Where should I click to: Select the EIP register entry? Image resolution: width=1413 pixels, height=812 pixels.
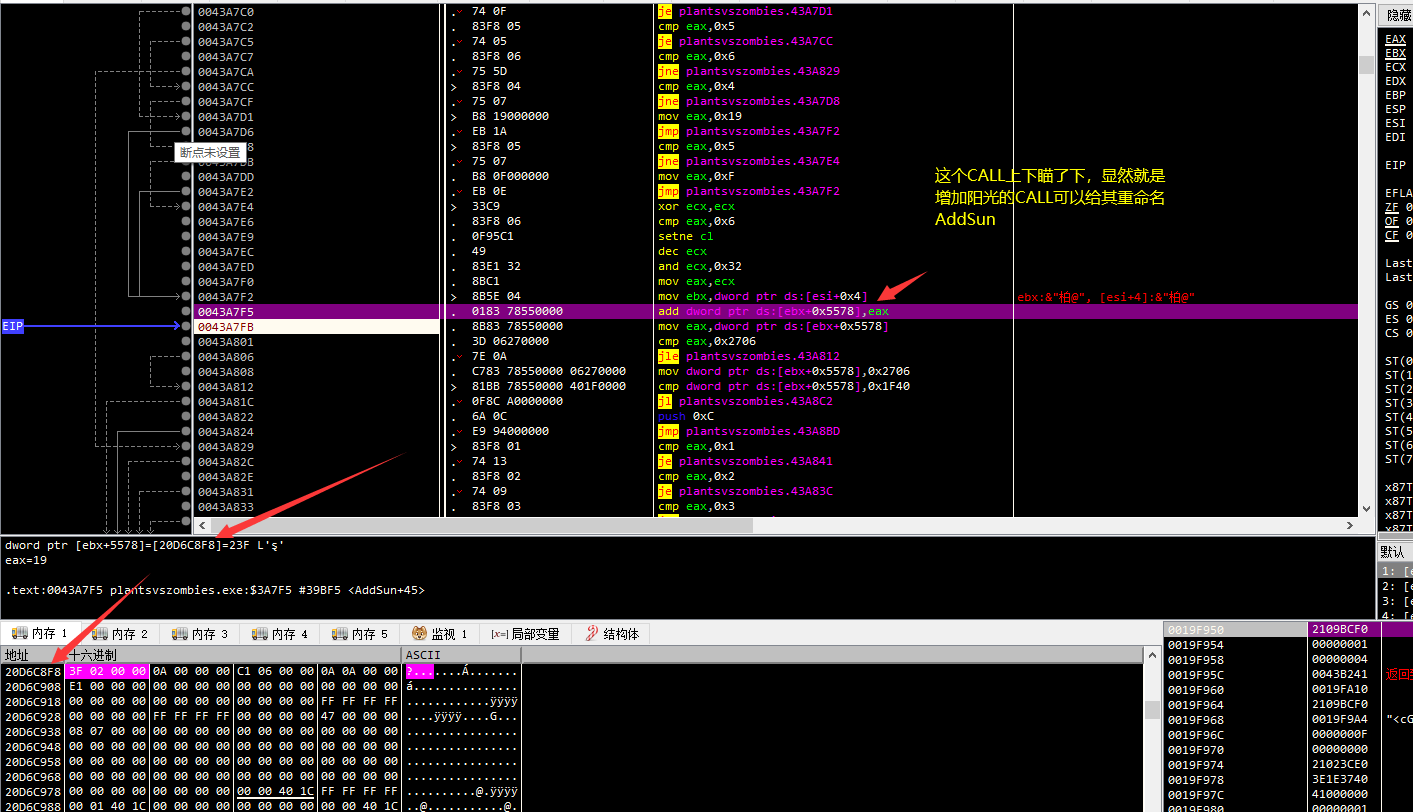(x=1395, y=166)
